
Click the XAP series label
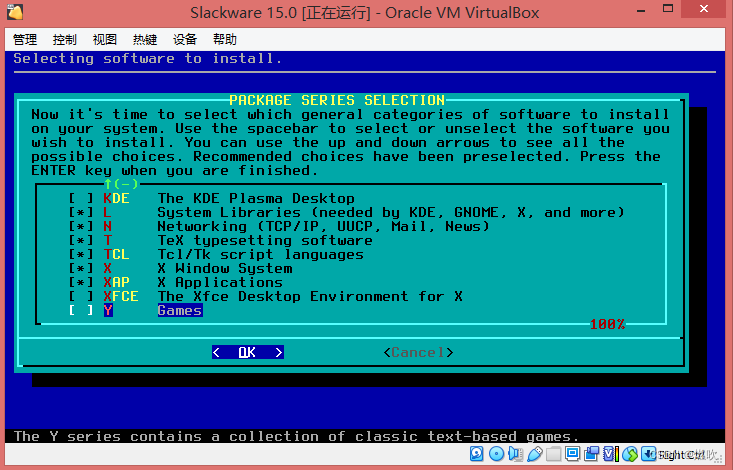click(116, 282)
